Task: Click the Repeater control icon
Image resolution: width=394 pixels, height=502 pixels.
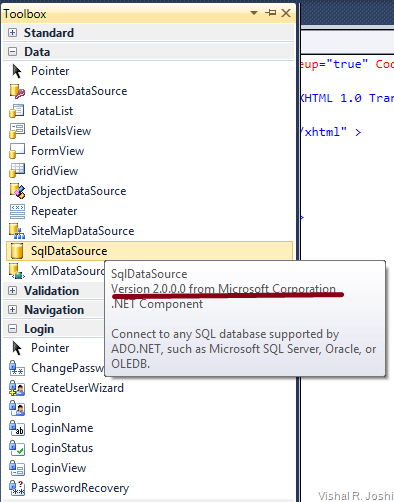Action: click(x=17, y=211)
